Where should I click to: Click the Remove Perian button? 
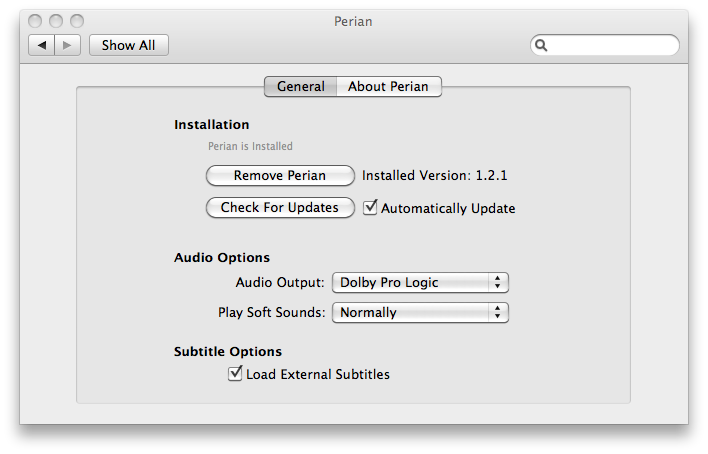point(280,175)
